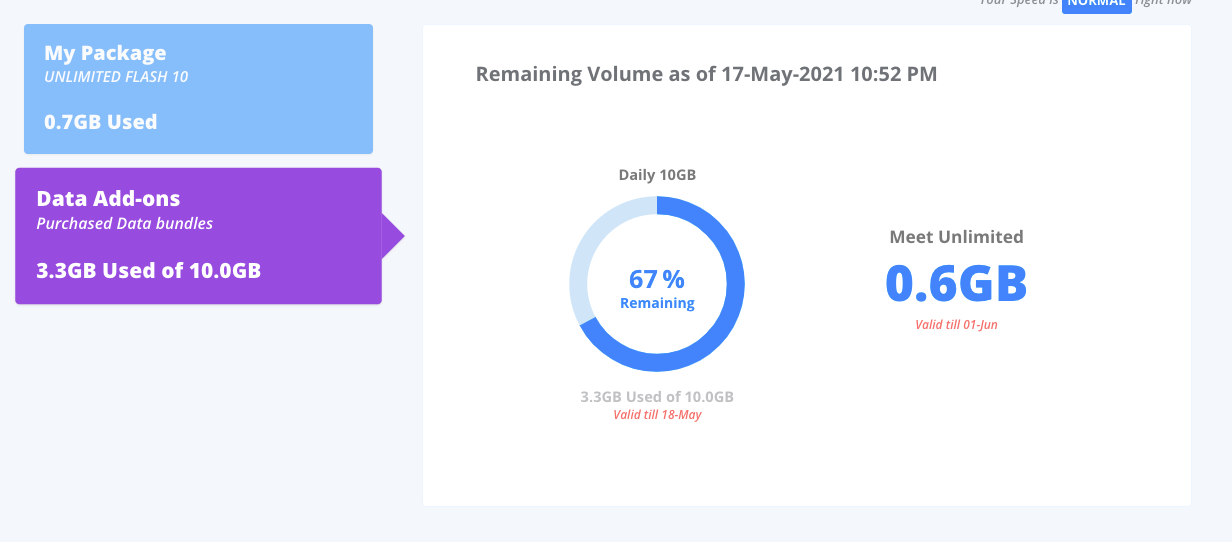The height and width of the screenshot is (542, 1232).
Task: Click the Valid till 18-May text
Action: pyautogui.click(x=657, y=414)
